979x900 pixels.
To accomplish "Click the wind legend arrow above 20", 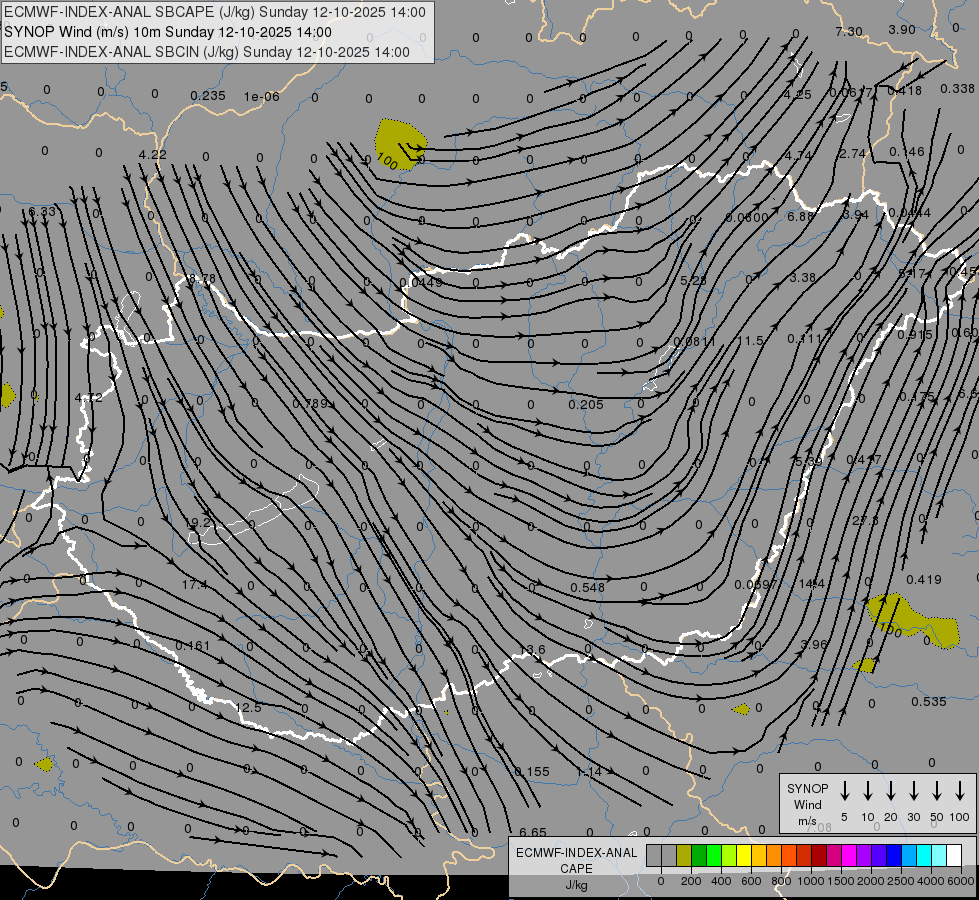I will [x=890, y=791].
